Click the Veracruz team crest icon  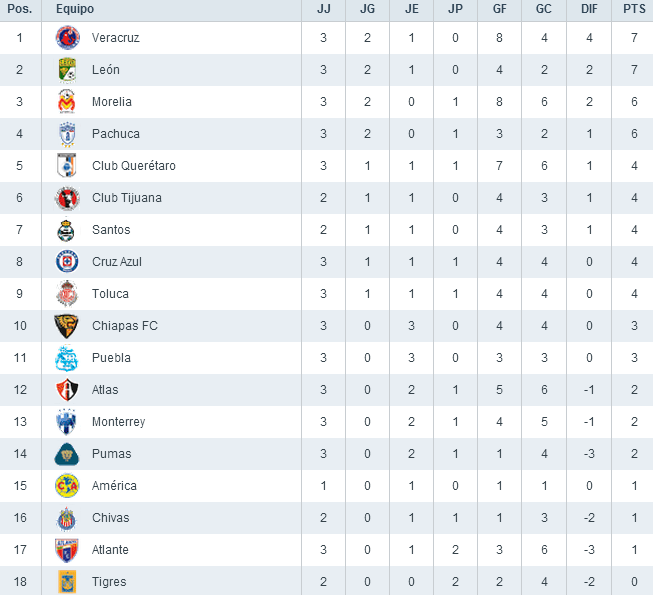point(68,38)
